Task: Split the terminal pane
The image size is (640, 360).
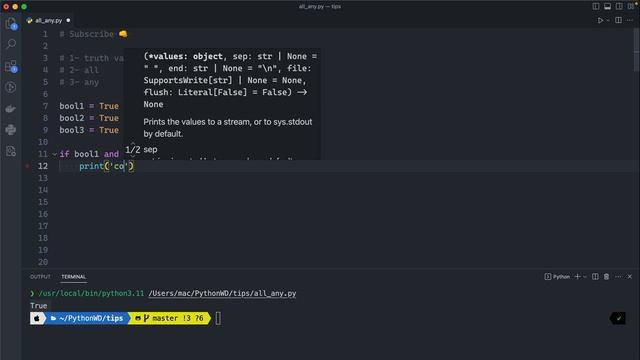Action: click(x=595, y=277)
